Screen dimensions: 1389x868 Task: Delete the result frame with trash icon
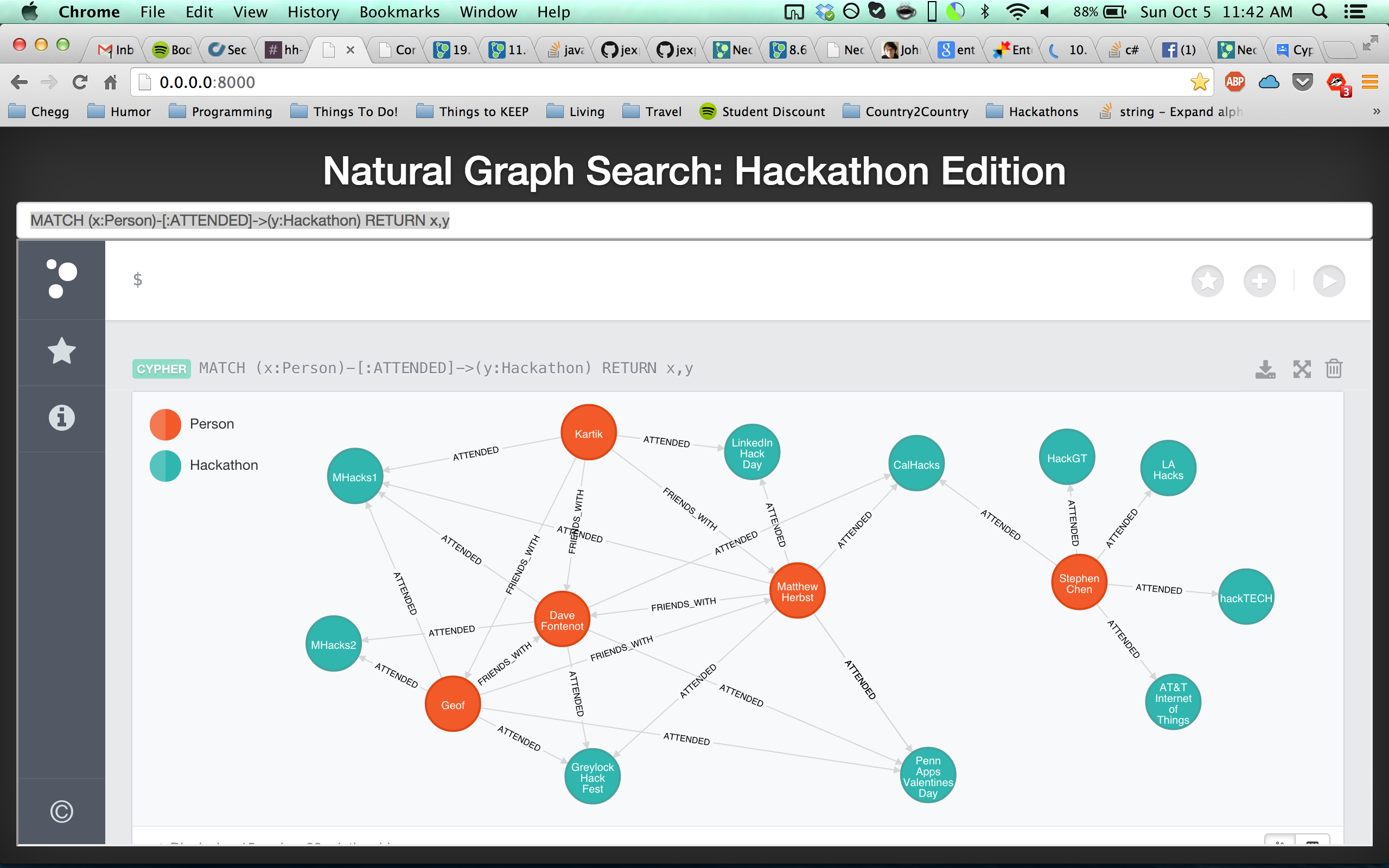1334,369
